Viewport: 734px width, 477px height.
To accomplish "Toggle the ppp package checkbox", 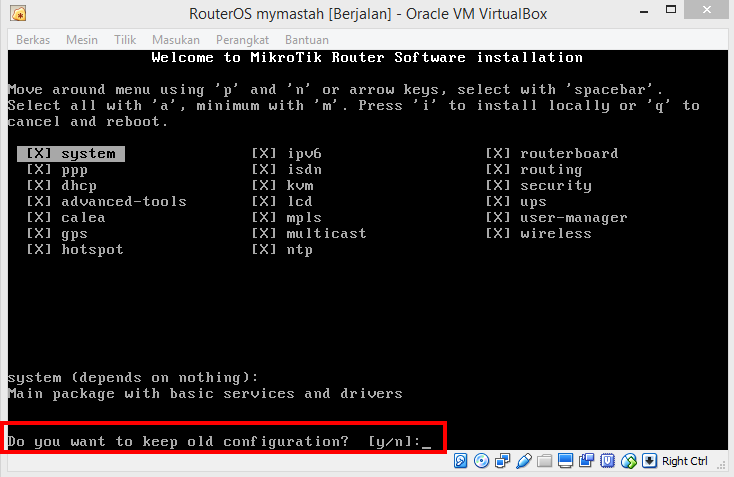I will [x=38, y=169].
